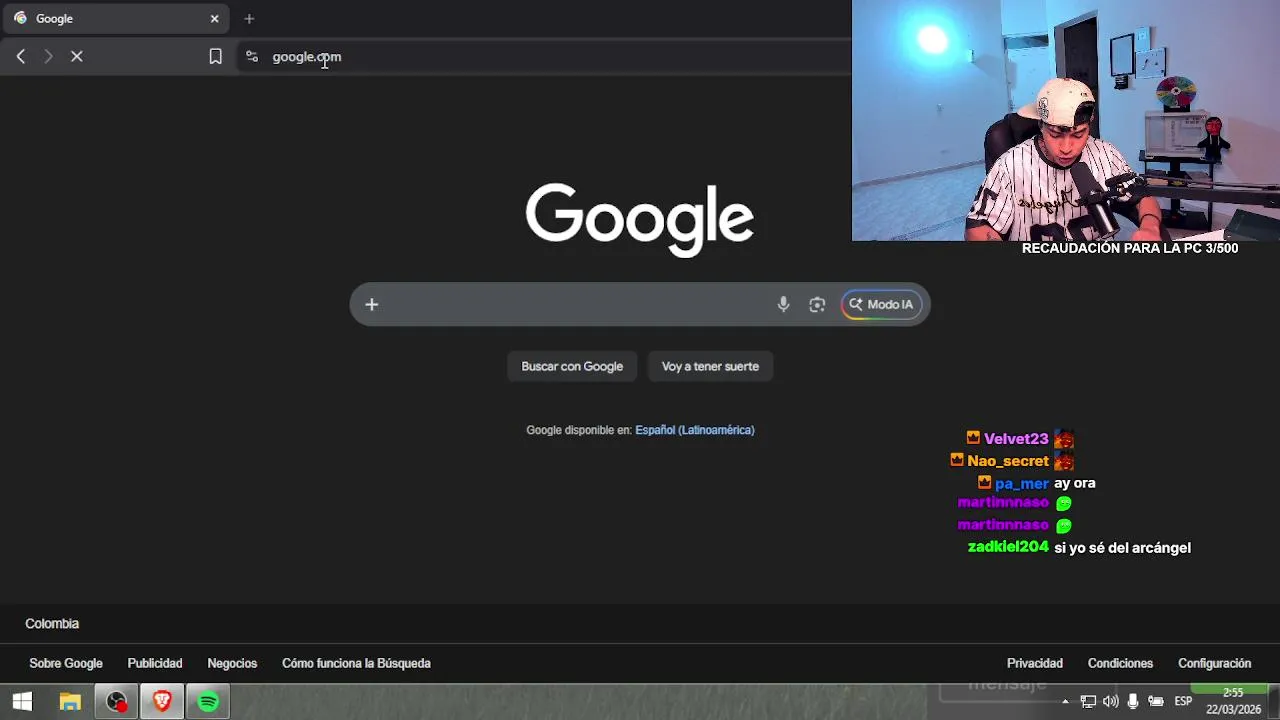Click the plus icon in the search box
The height and width of the screenshot is (720, 1280).
tap(371, 305)
